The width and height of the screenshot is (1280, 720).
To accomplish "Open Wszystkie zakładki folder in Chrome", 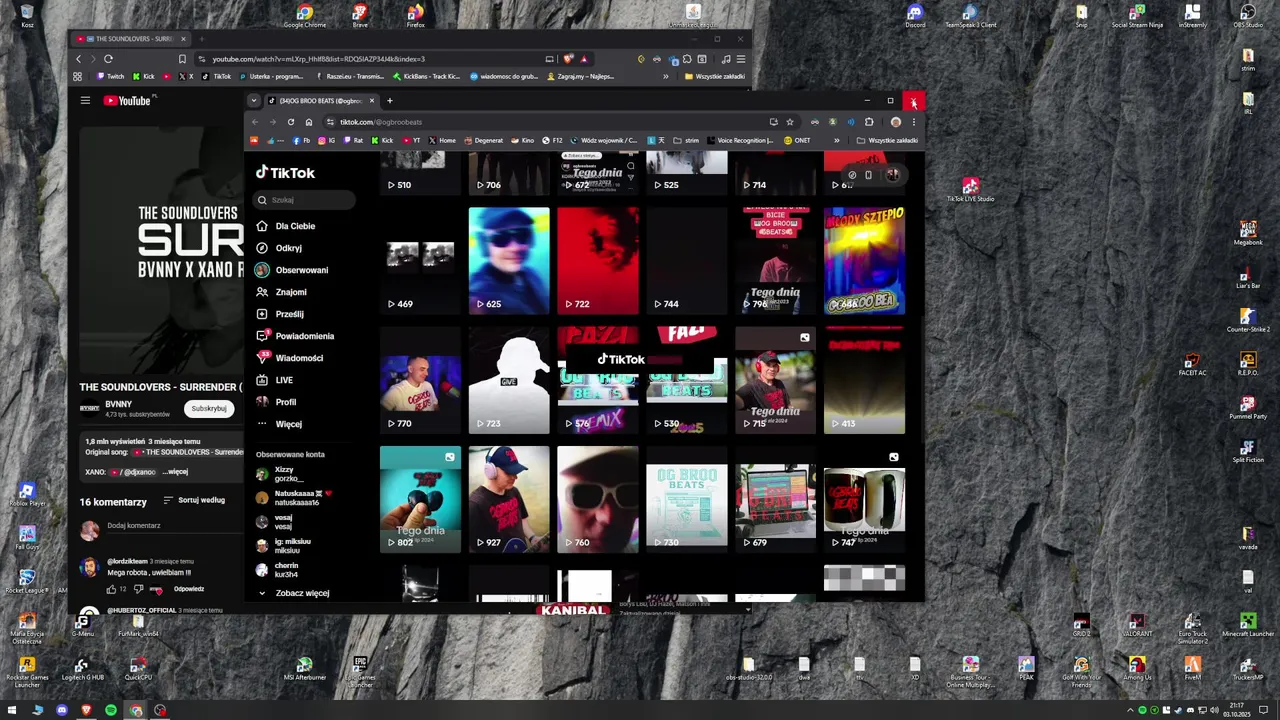I will point(887,141).
